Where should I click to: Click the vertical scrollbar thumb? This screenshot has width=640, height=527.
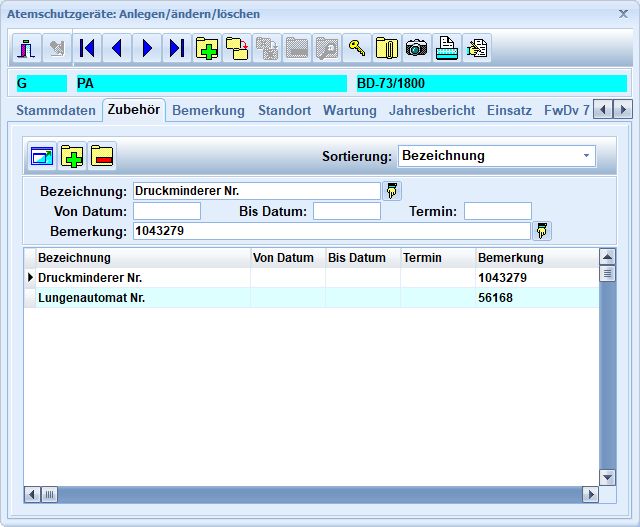coord(607,274)
